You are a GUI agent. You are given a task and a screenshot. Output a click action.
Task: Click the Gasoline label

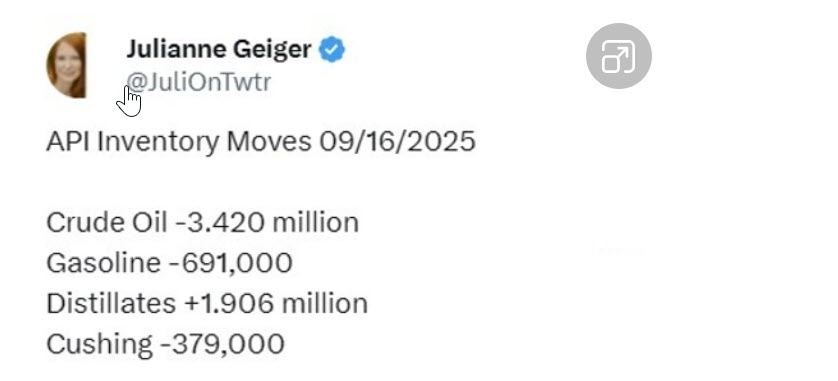pos(103,263)
